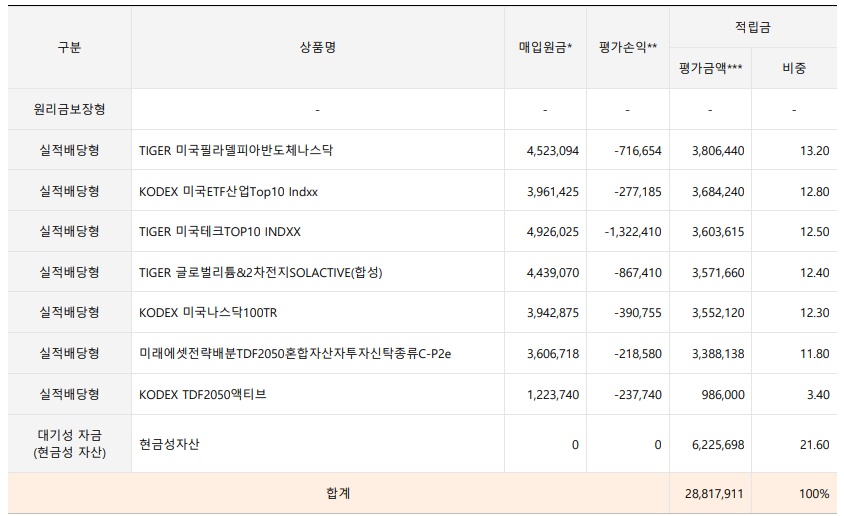Click the 대기성 자금 (현금성 자산) label
844x516 pixels.
coord(69,443)
